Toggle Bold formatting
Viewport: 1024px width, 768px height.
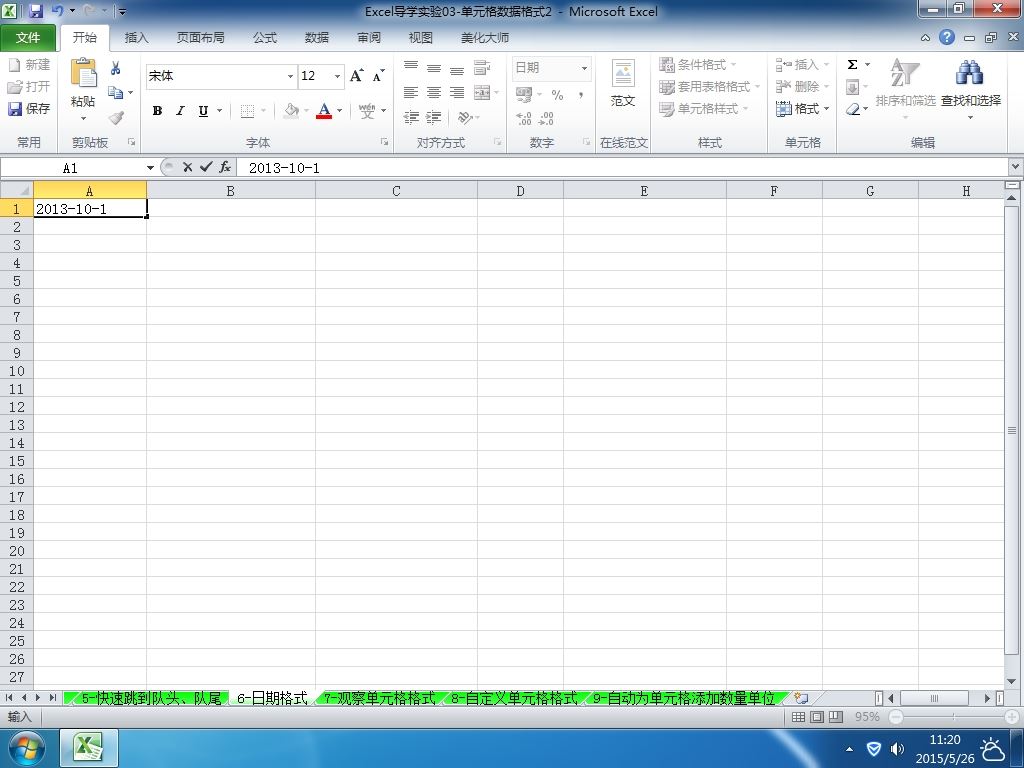coord(157,111)
